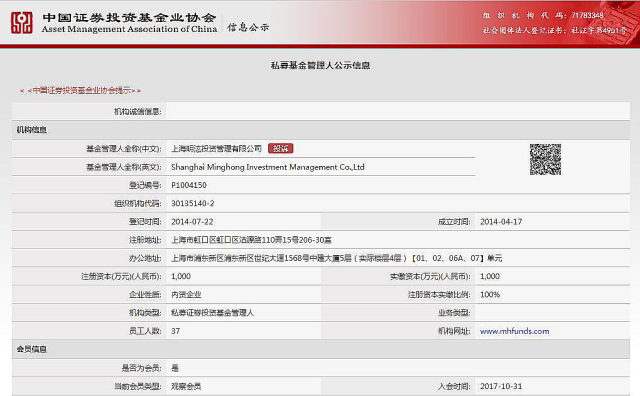Click the red AMAC logo icon
Viewport: 640px width, 396px height.
tap(22, 22)
